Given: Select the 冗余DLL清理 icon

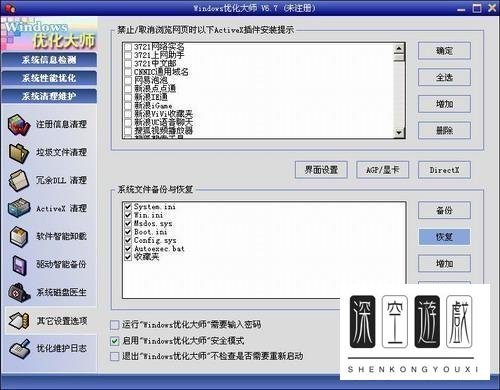Looking at the screenshot, I should click(x=19, y=180).
